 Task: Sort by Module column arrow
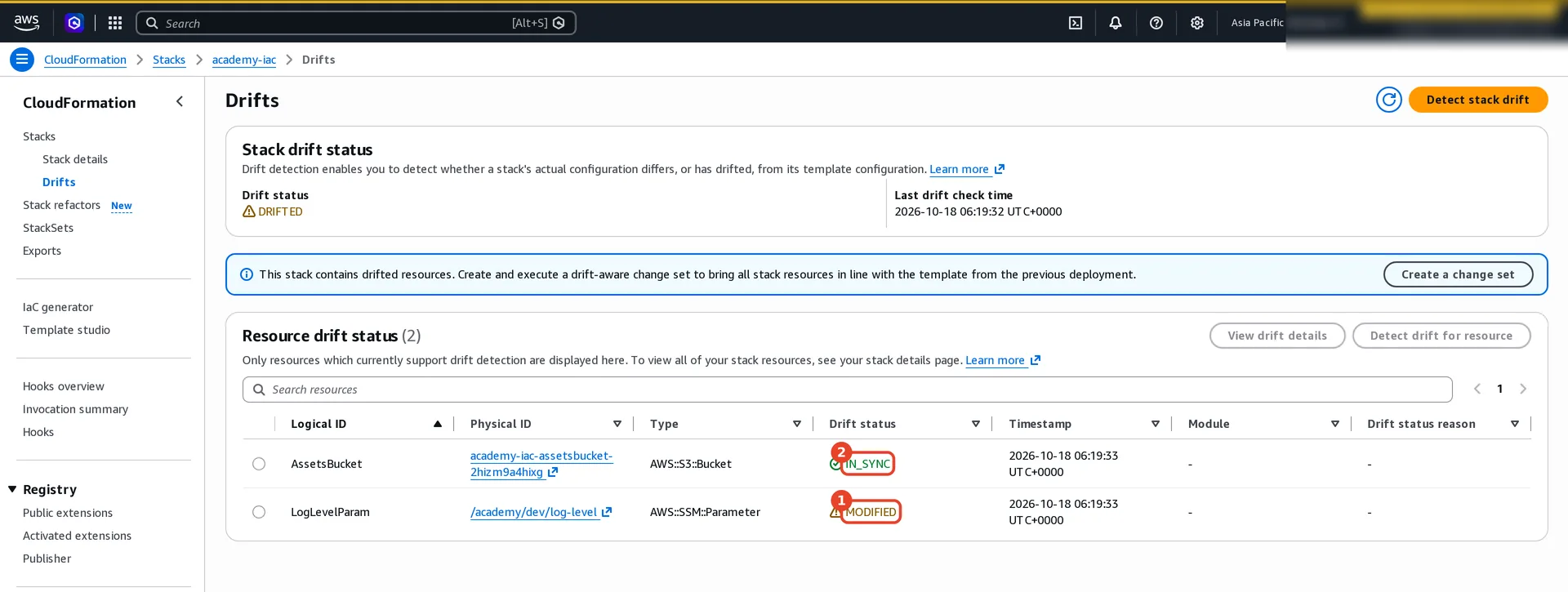pyautogui.click(x=1335, y=424)
